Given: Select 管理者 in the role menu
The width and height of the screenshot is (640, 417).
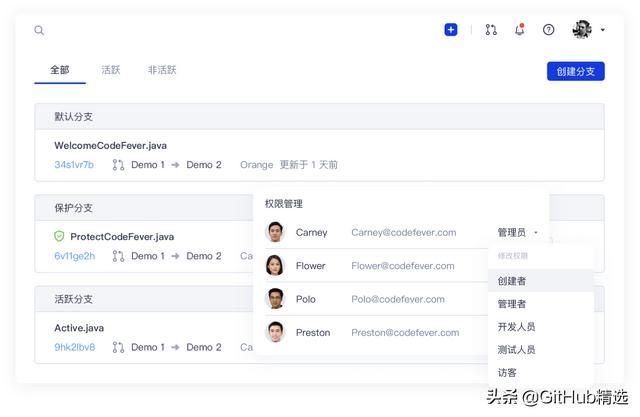Looking at the screenshot, I should coord(540,304).
